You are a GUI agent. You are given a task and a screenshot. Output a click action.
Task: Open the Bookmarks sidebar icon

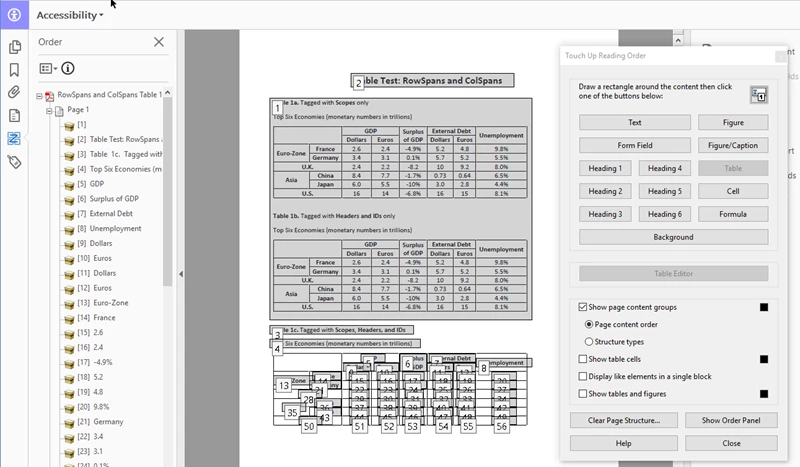click(14, 70)
